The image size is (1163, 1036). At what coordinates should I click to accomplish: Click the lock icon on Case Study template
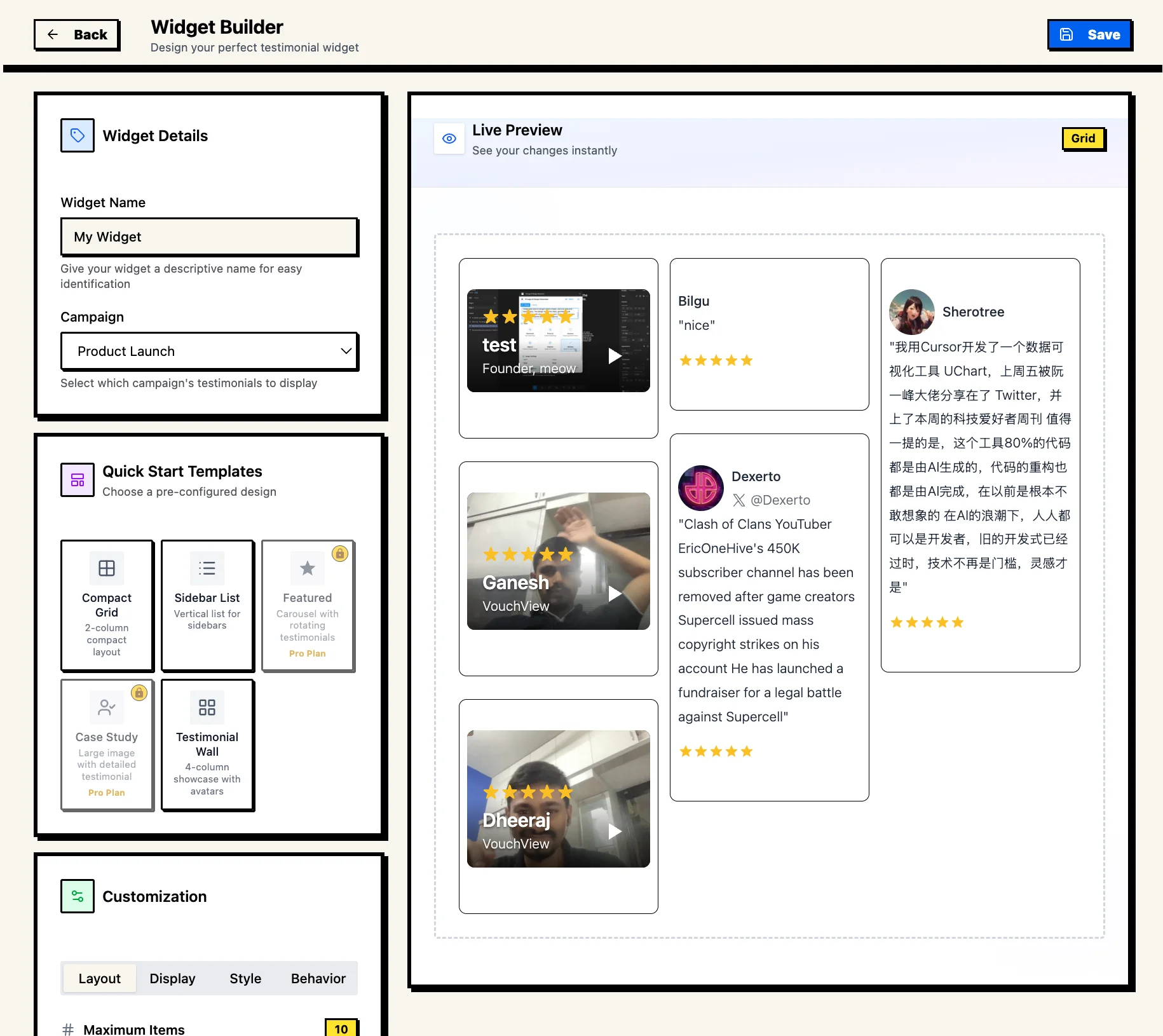click(x=139, y=693)
